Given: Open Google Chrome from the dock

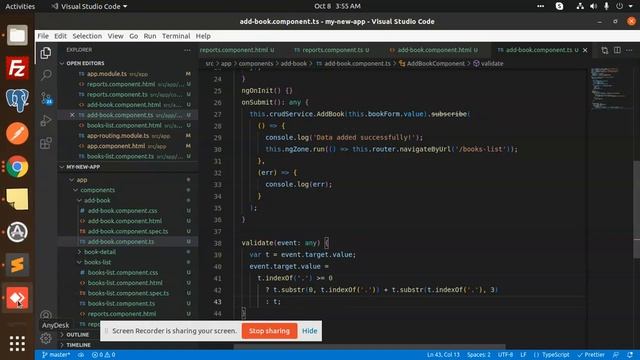Looking at the screenshot, I should [x=17, y=167].
